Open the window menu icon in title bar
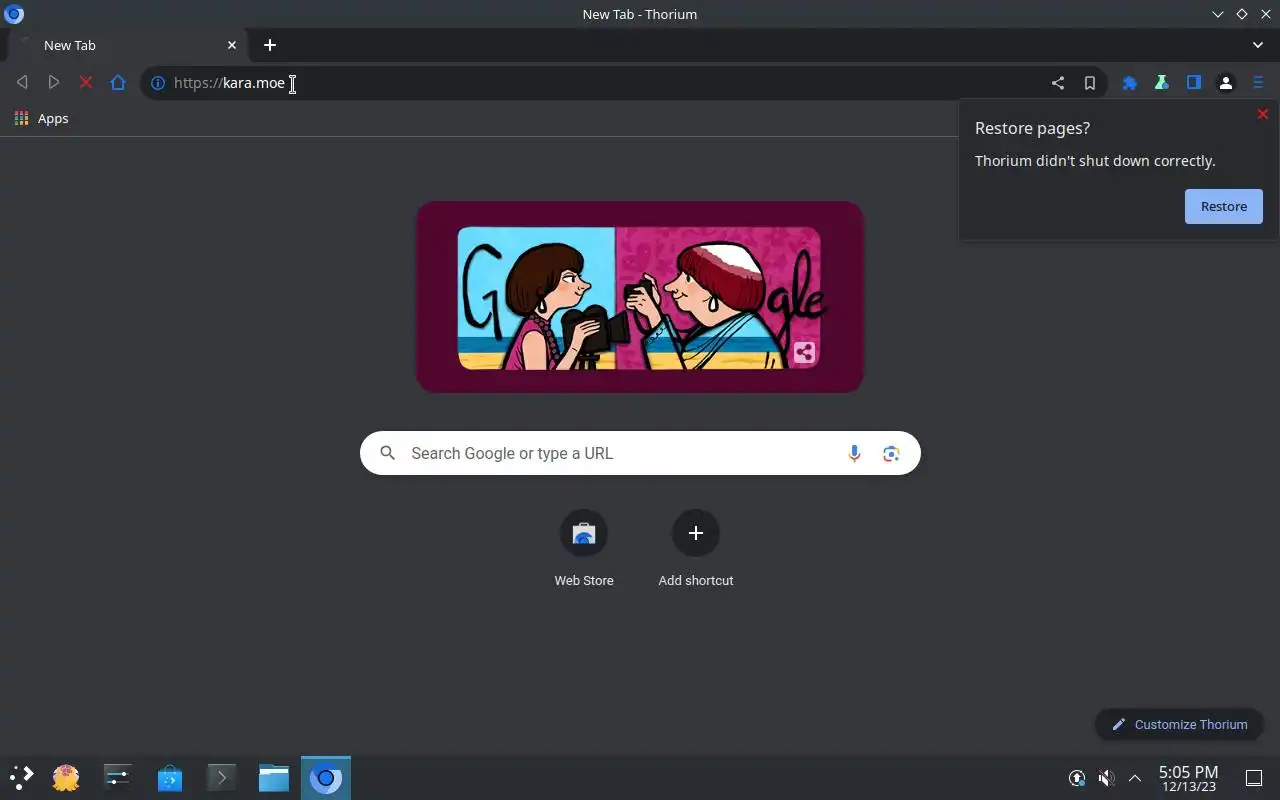The image size is (1280, 800). point(14,14)
